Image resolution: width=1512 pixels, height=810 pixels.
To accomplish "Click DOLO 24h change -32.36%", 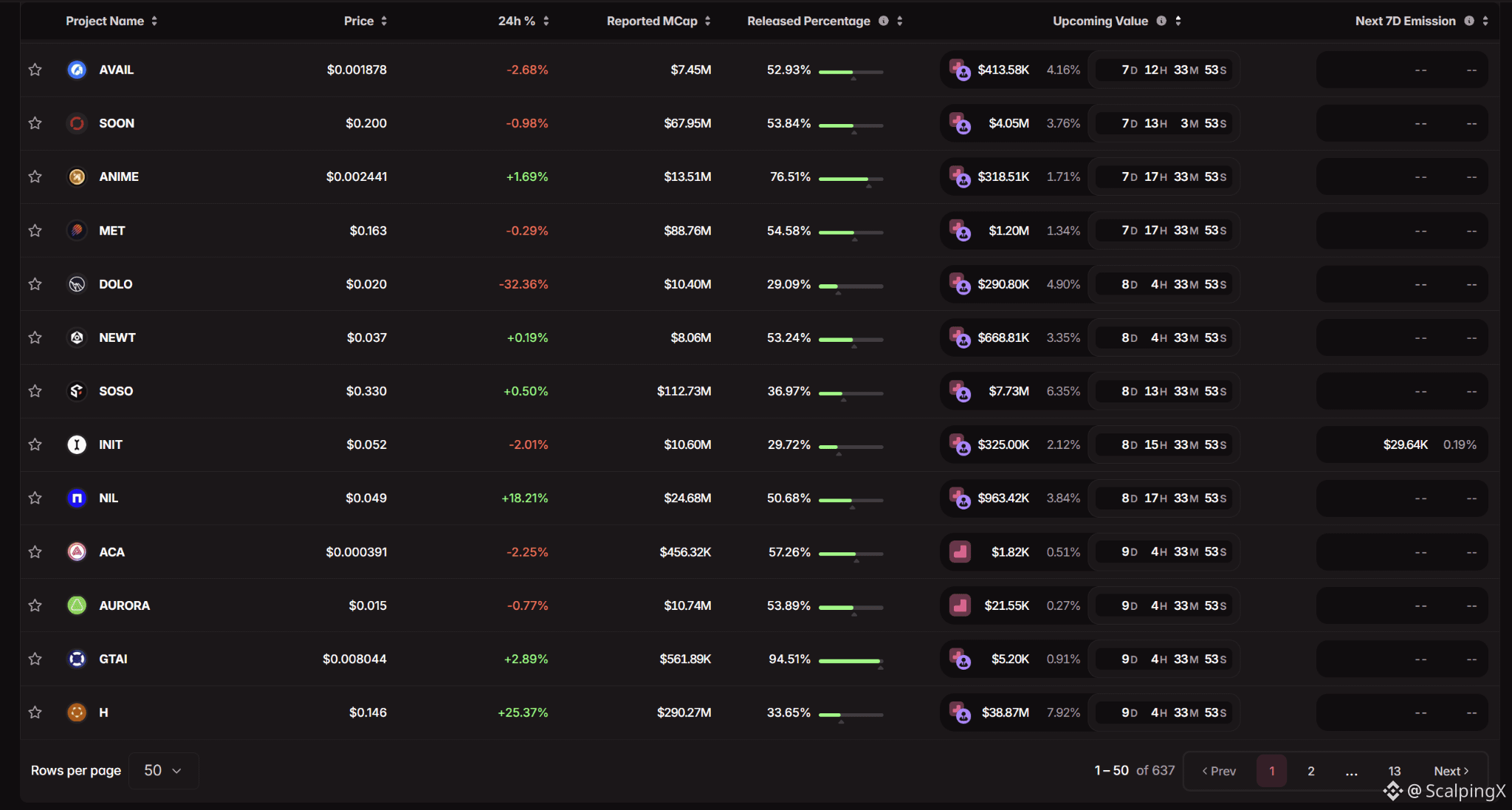I will click(x=523, y=284).
